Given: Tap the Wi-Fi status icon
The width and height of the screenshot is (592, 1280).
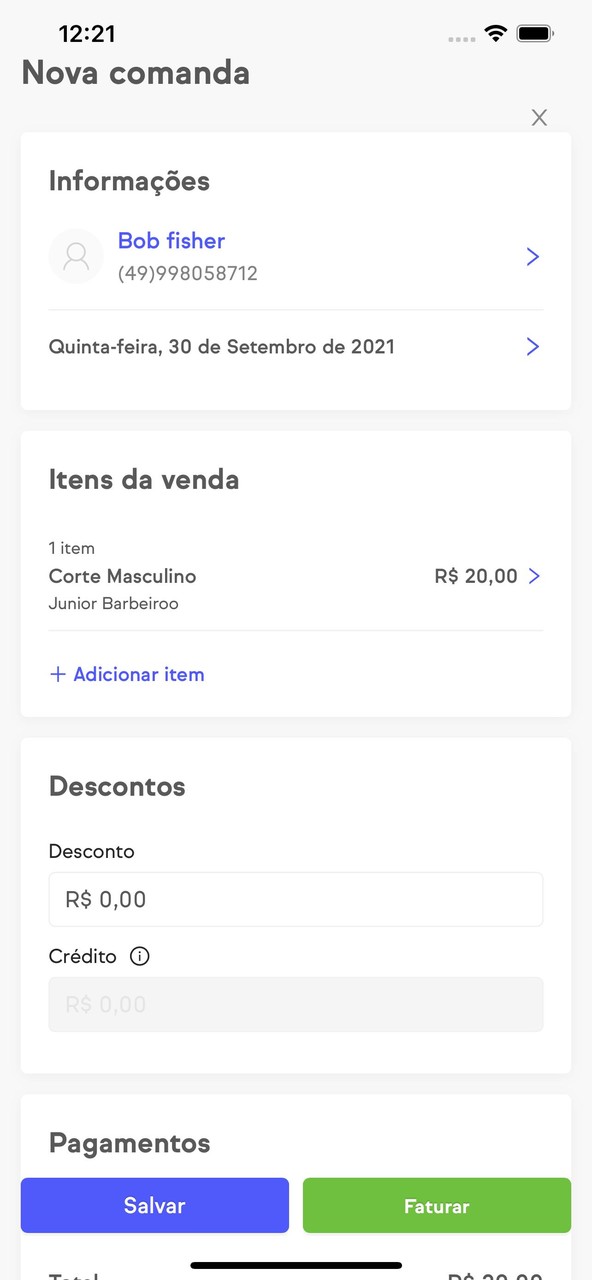Looking at the screenshot, I should (x=495, y=32).
